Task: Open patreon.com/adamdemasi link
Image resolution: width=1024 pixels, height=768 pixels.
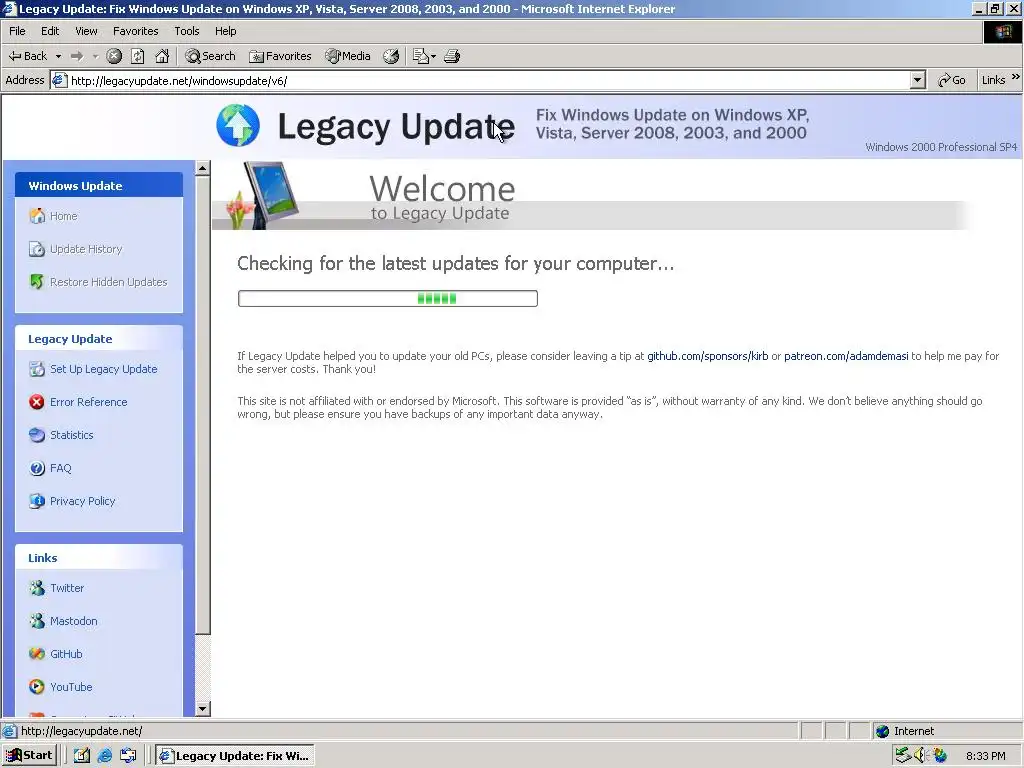Action: click(846, 356)
